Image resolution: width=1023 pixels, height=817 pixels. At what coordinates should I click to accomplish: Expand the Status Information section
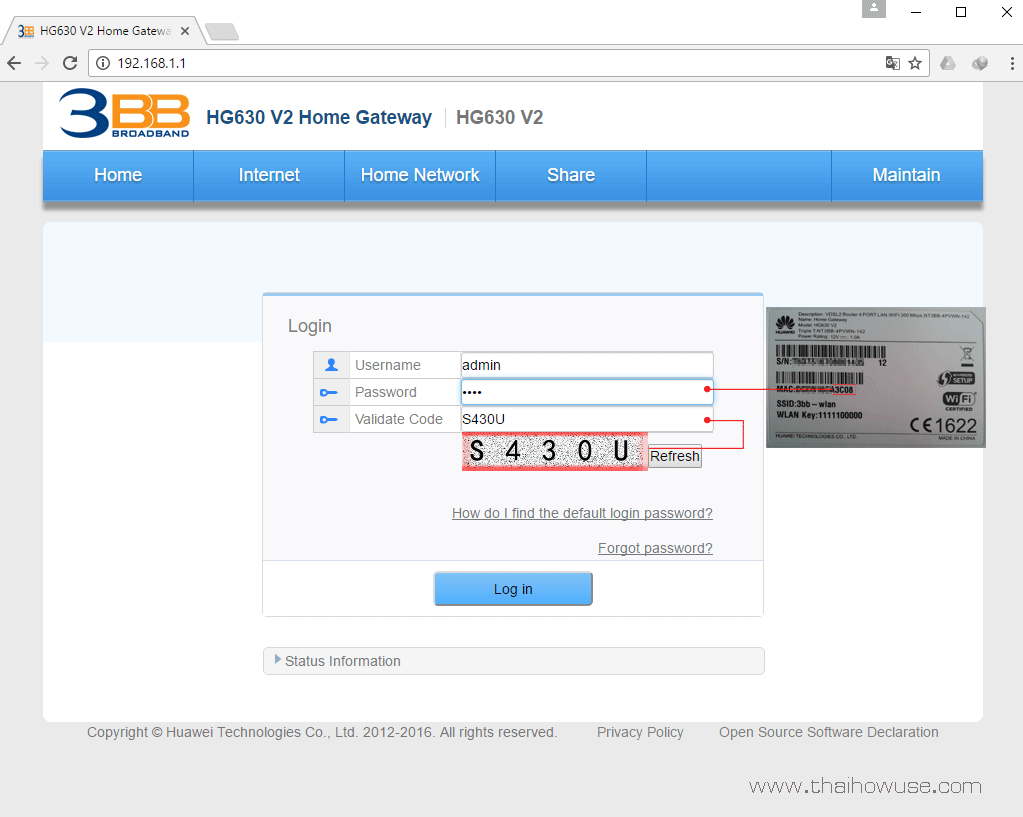[x=513, y=661]
